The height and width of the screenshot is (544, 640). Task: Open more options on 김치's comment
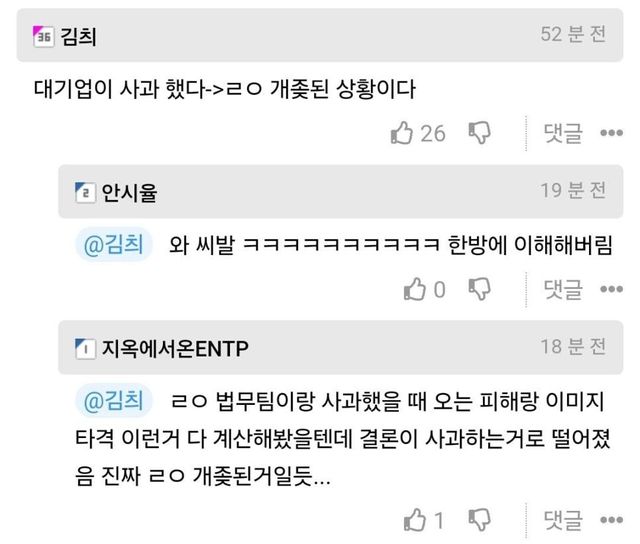(611, 133)
